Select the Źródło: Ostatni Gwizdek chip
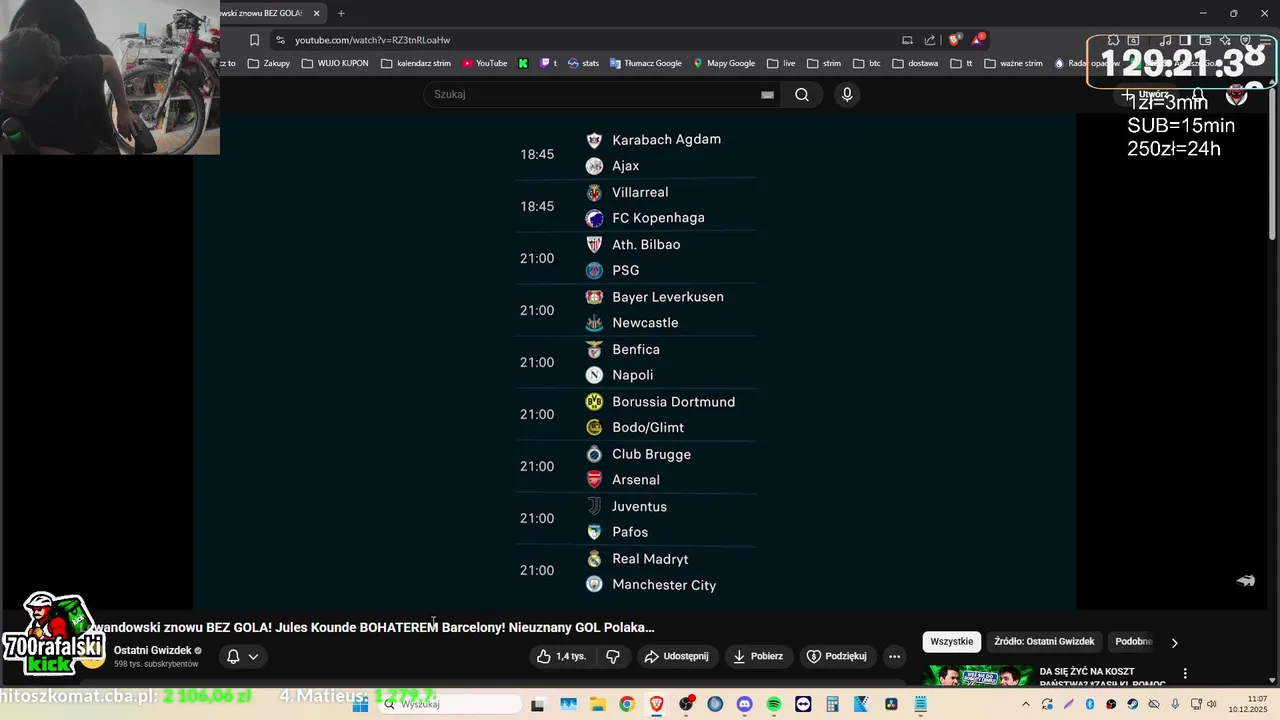The height and width of the screenshot is (720, 1280). click(1044, 641)
